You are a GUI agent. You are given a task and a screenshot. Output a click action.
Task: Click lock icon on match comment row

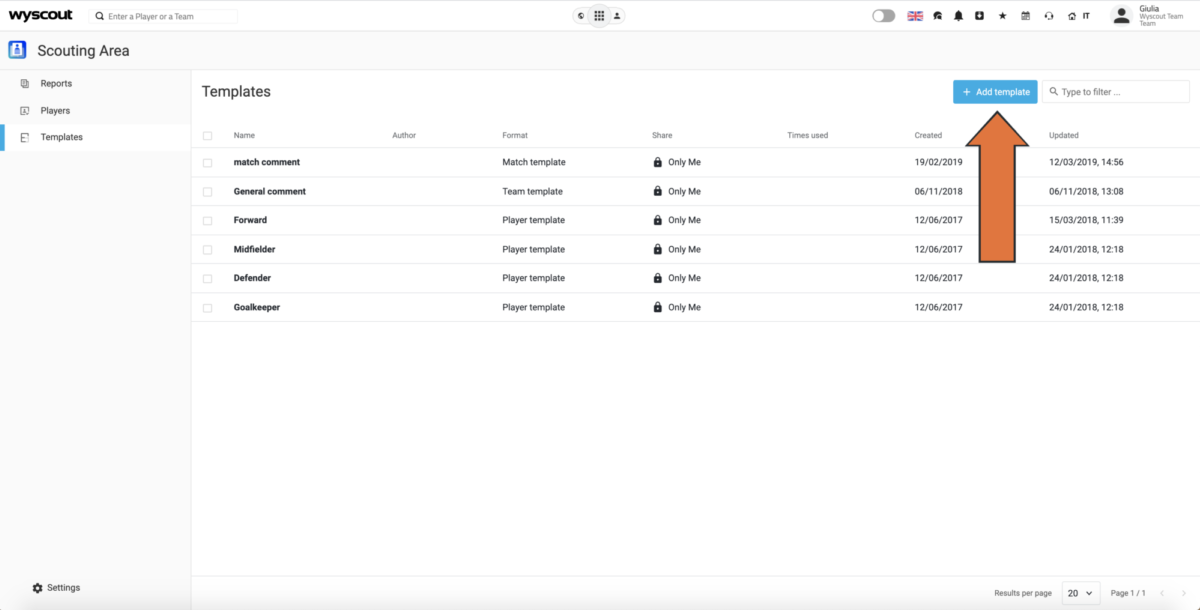pos(657,162)
